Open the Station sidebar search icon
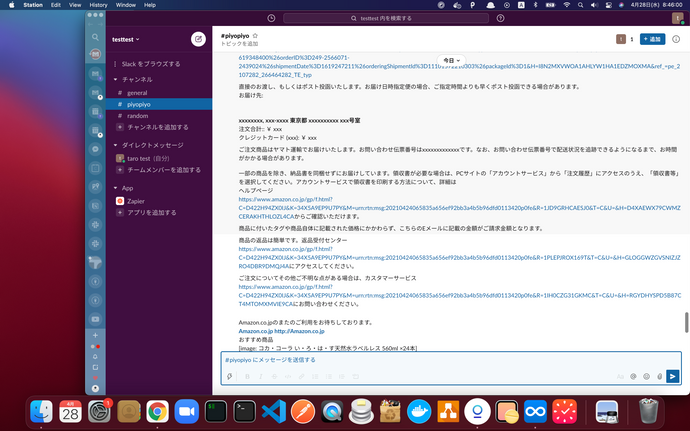The width and height of the screenshot is (690, 431). tap(95, 37)
